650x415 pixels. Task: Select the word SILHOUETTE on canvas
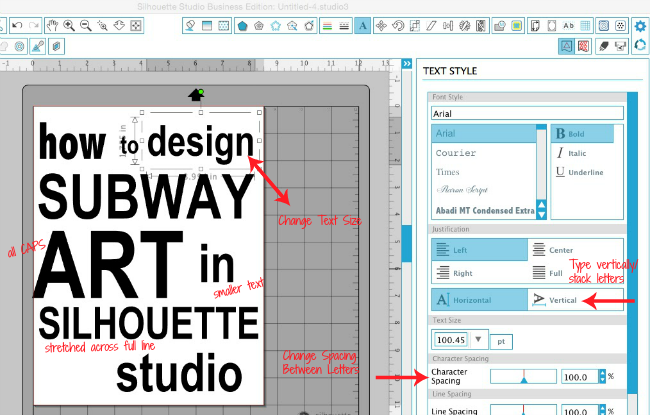coord(149,323)
